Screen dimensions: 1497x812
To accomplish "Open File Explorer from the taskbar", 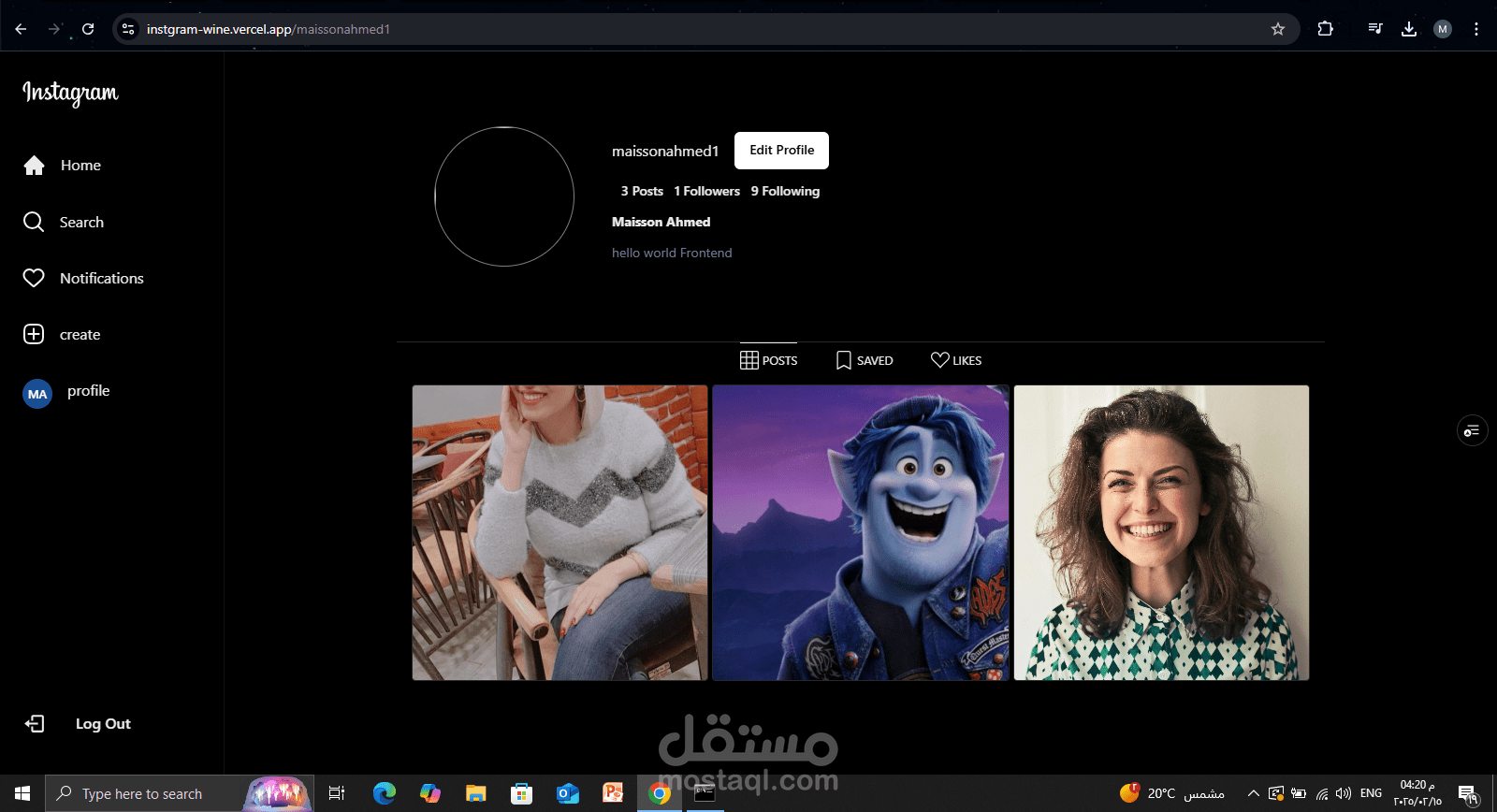I will point(476,793).
